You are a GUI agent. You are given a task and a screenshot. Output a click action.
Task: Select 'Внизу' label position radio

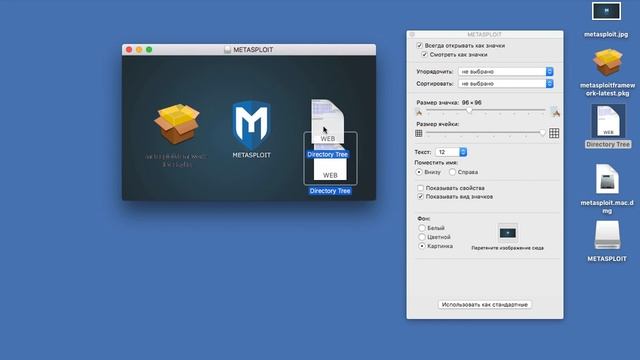coord(419,172)
